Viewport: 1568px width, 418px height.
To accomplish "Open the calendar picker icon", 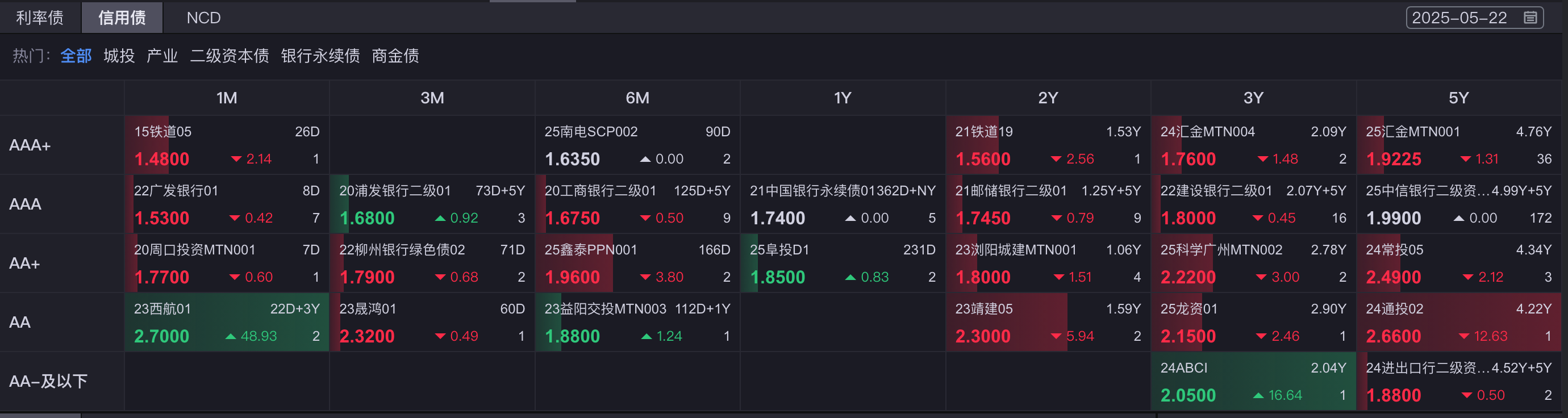I will [x=1529, y=18].
